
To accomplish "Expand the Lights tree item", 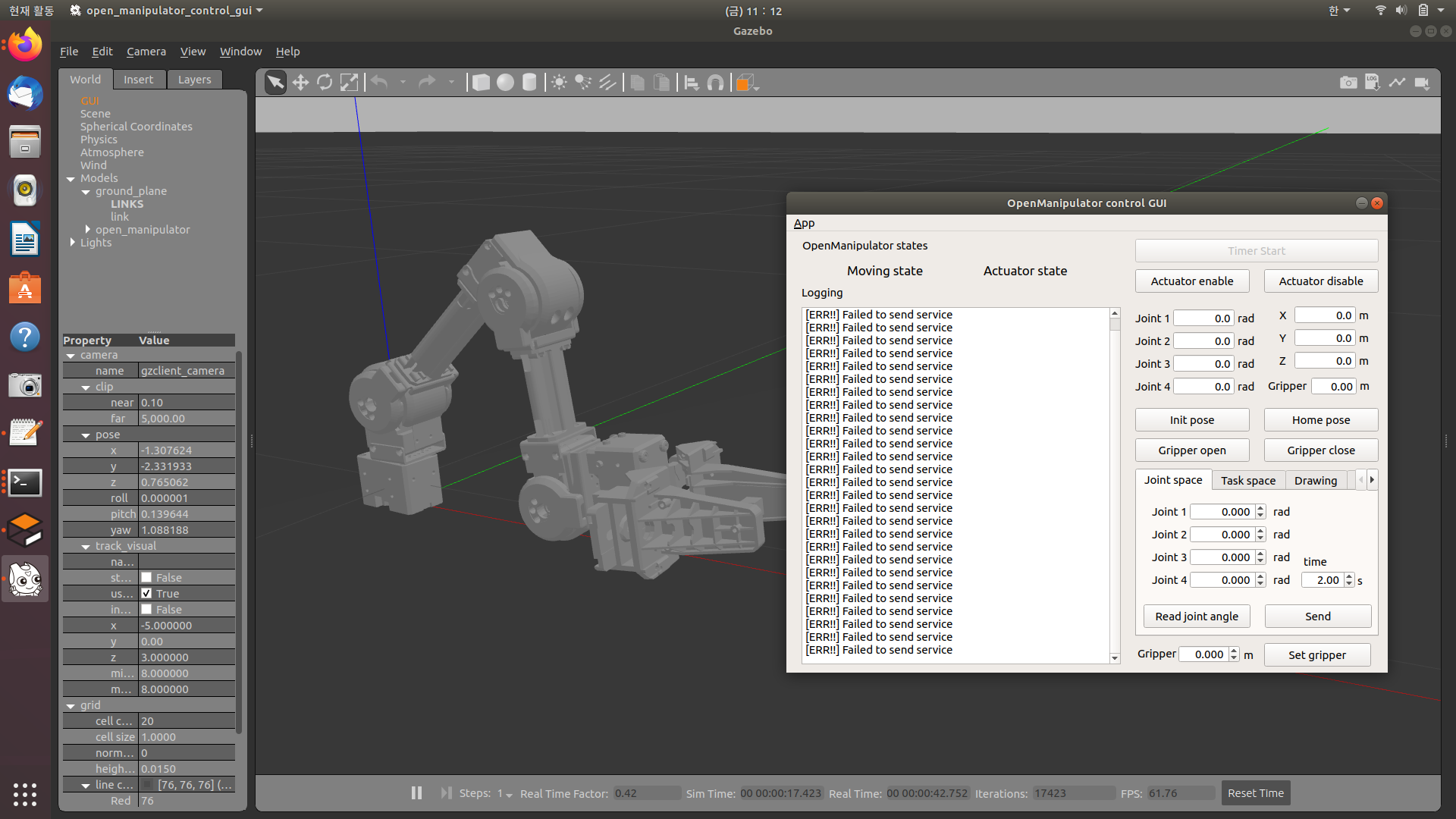I will pyautogui.click(x=73, y=243).
